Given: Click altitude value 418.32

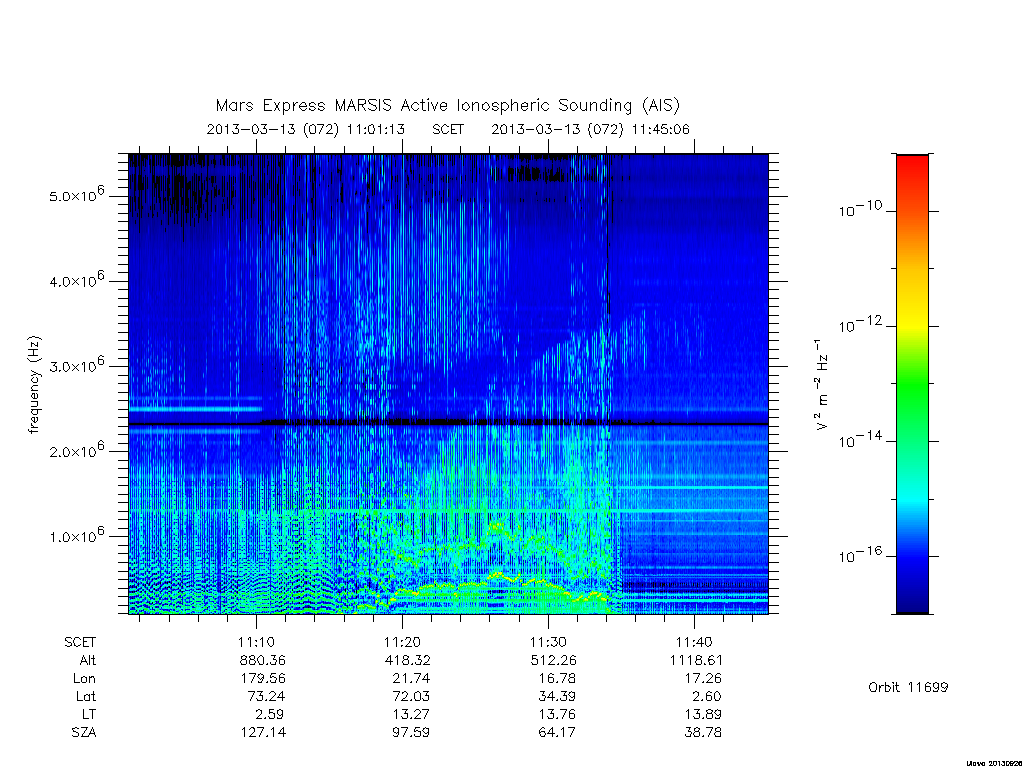Looking at the screenshot, I should [408, 660].
